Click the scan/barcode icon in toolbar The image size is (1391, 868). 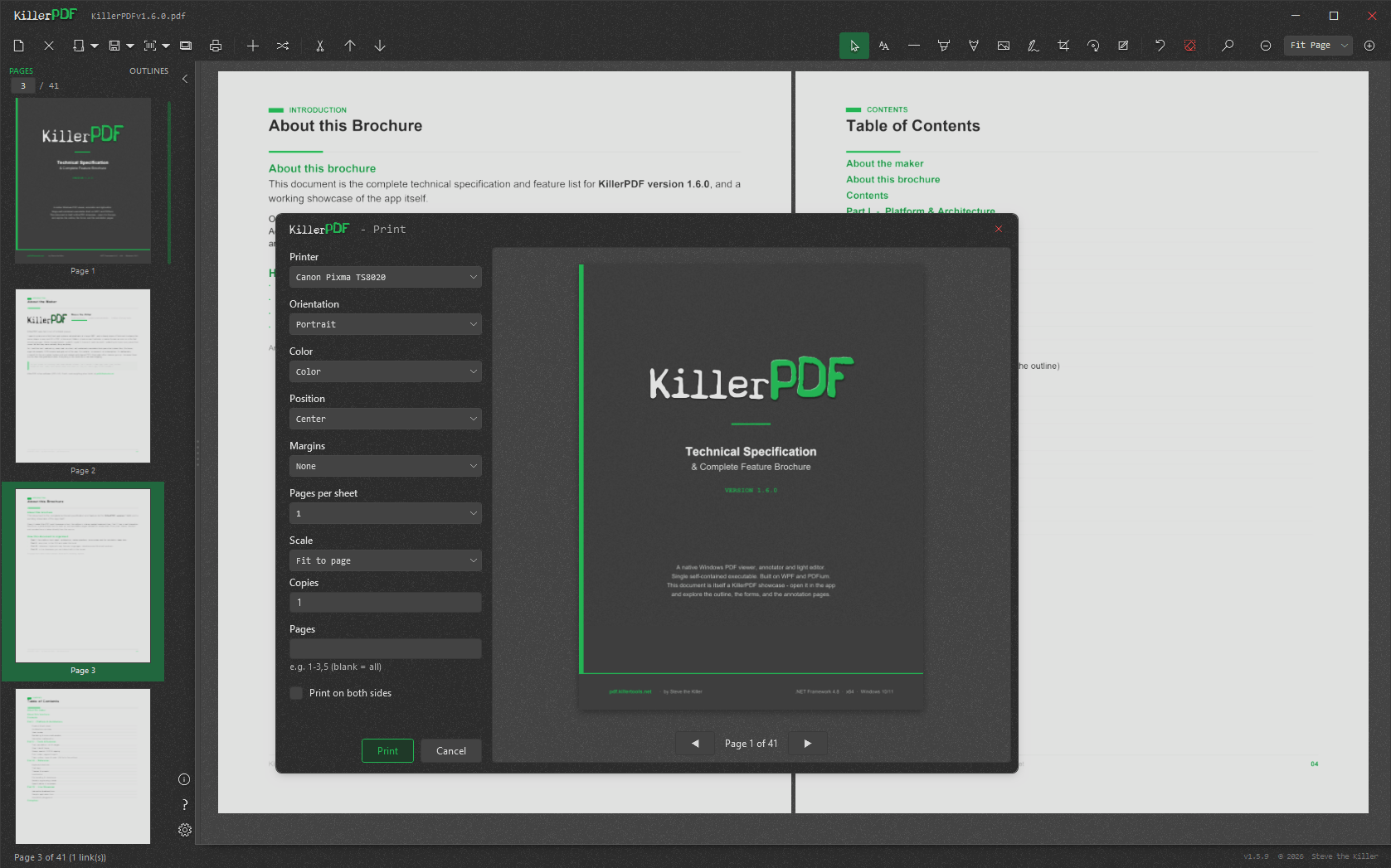pyautogui.click(x=150, y=46)
